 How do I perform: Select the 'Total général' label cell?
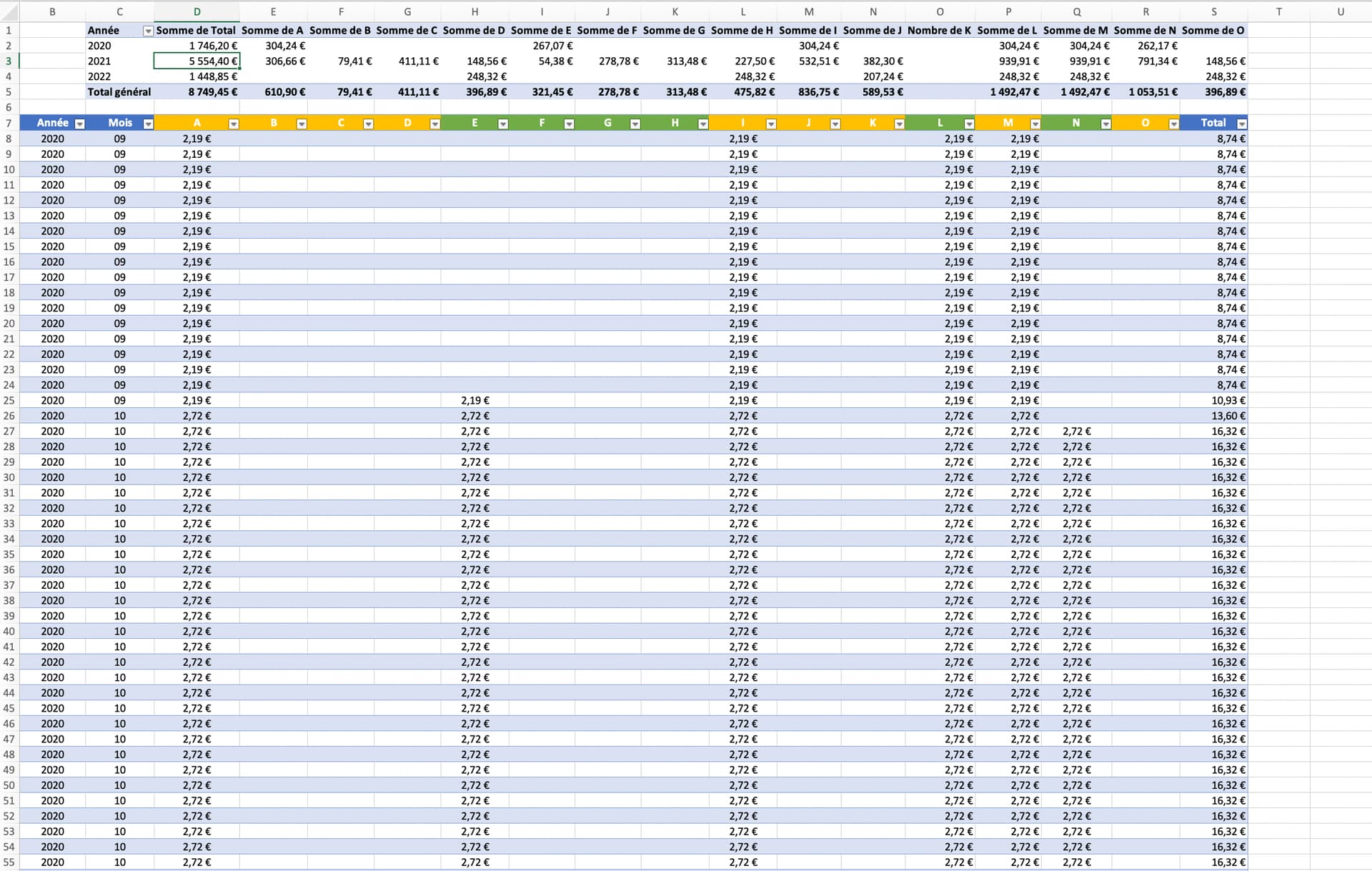pos(119,92)
